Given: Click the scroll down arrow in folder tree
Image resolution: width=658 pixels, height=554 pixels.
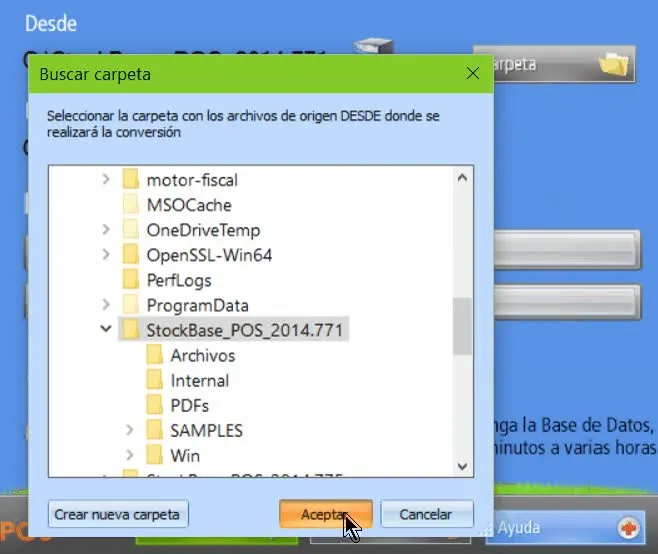Looking at the screenshot, I should [462, 466].
